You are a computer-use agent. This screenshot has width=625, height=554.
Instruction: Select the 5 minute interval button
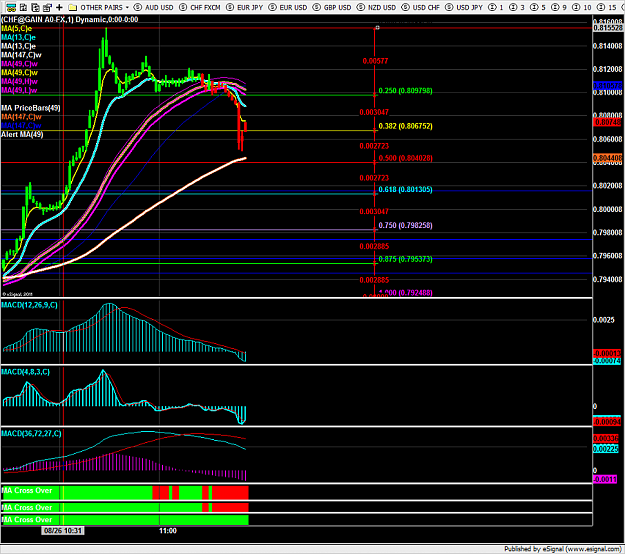click(x=538, y=7)
